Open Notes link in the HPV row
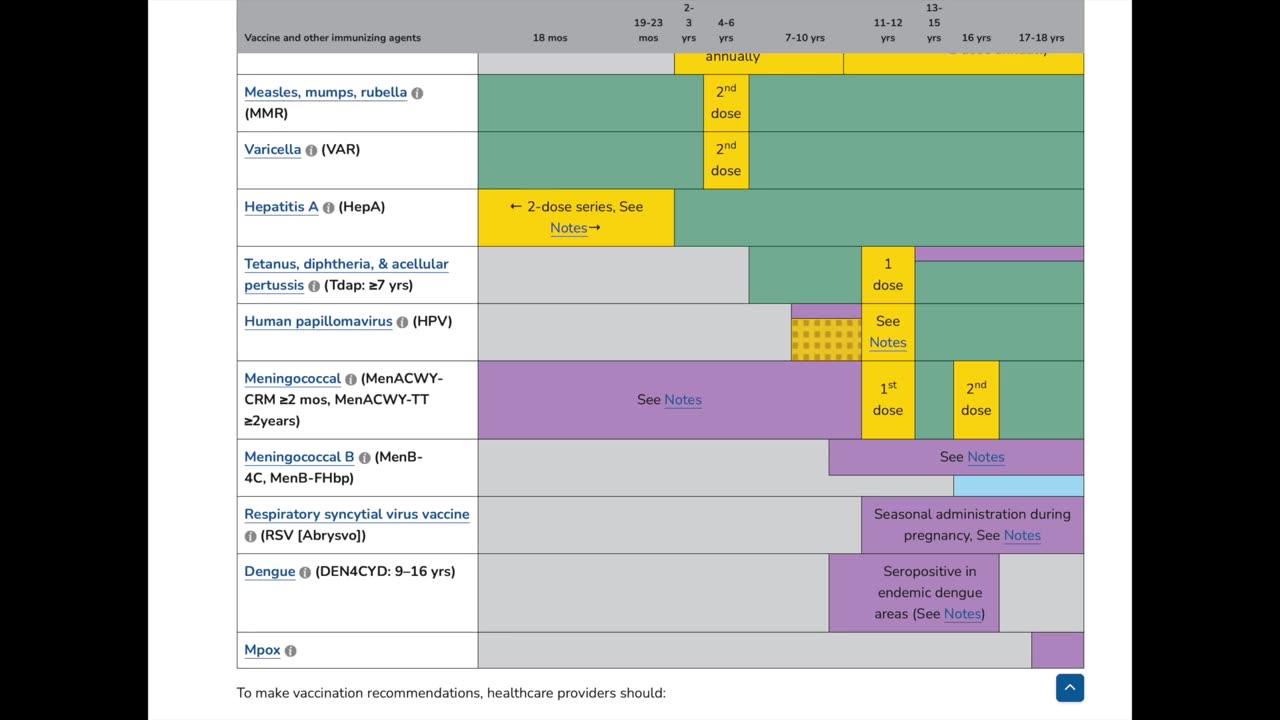 [x=888, y=342]
